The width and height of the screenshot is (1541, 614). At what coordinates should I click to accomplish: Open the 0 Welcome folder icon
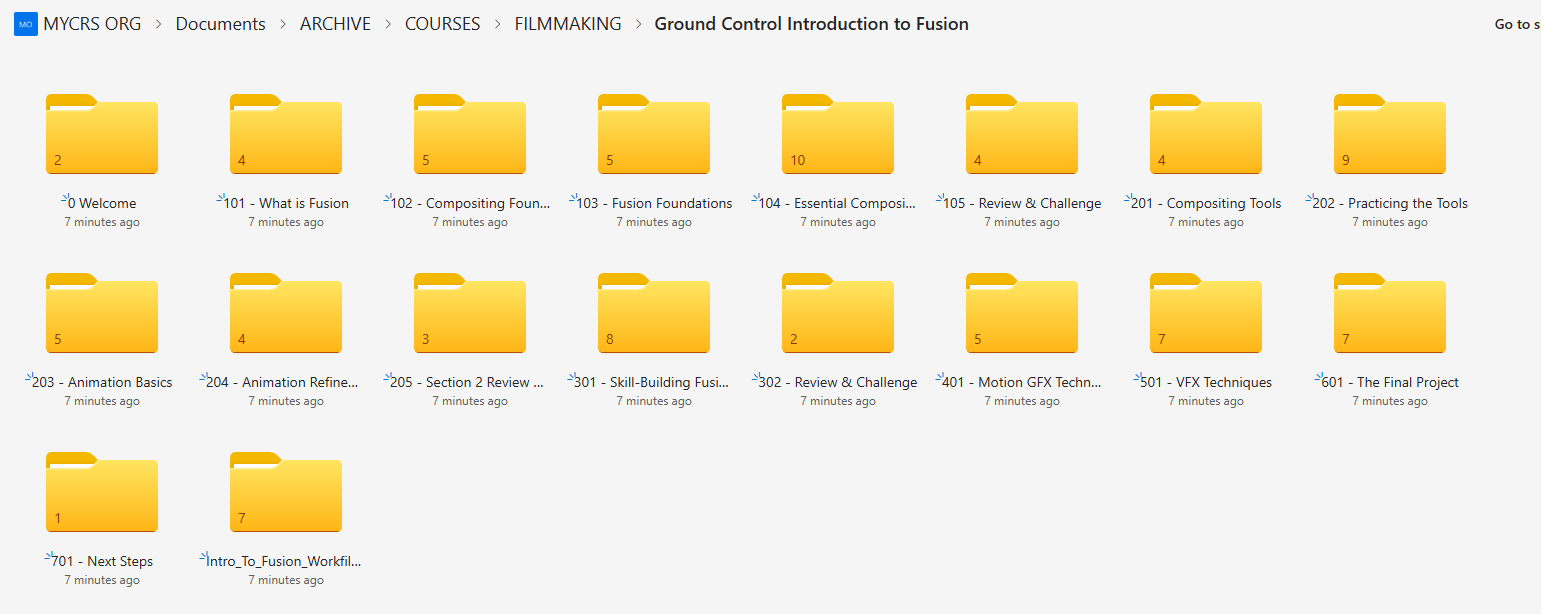pos(102,135)
